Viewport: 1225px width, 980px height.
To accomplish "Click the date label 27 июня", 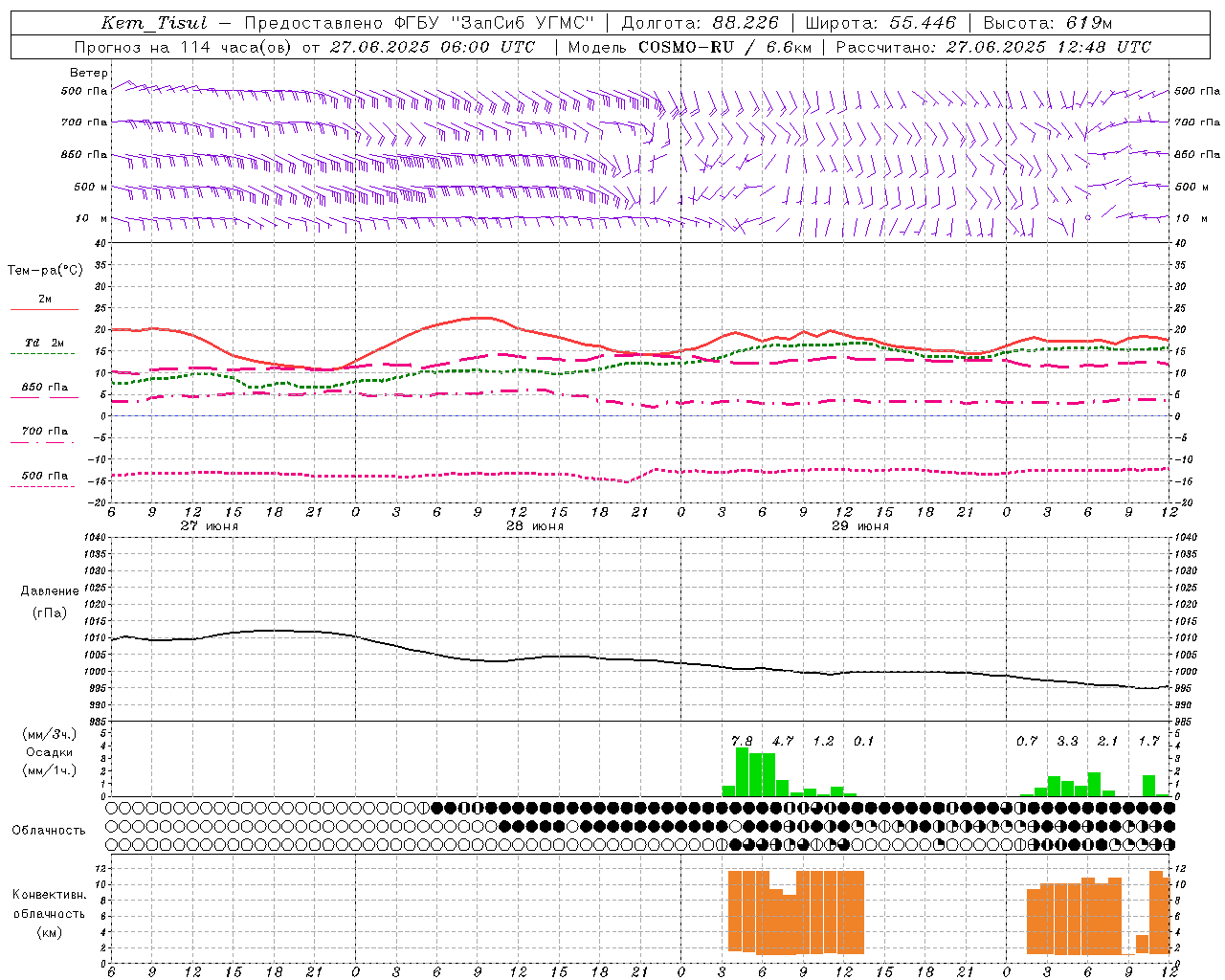I will [x=210, y=525].
